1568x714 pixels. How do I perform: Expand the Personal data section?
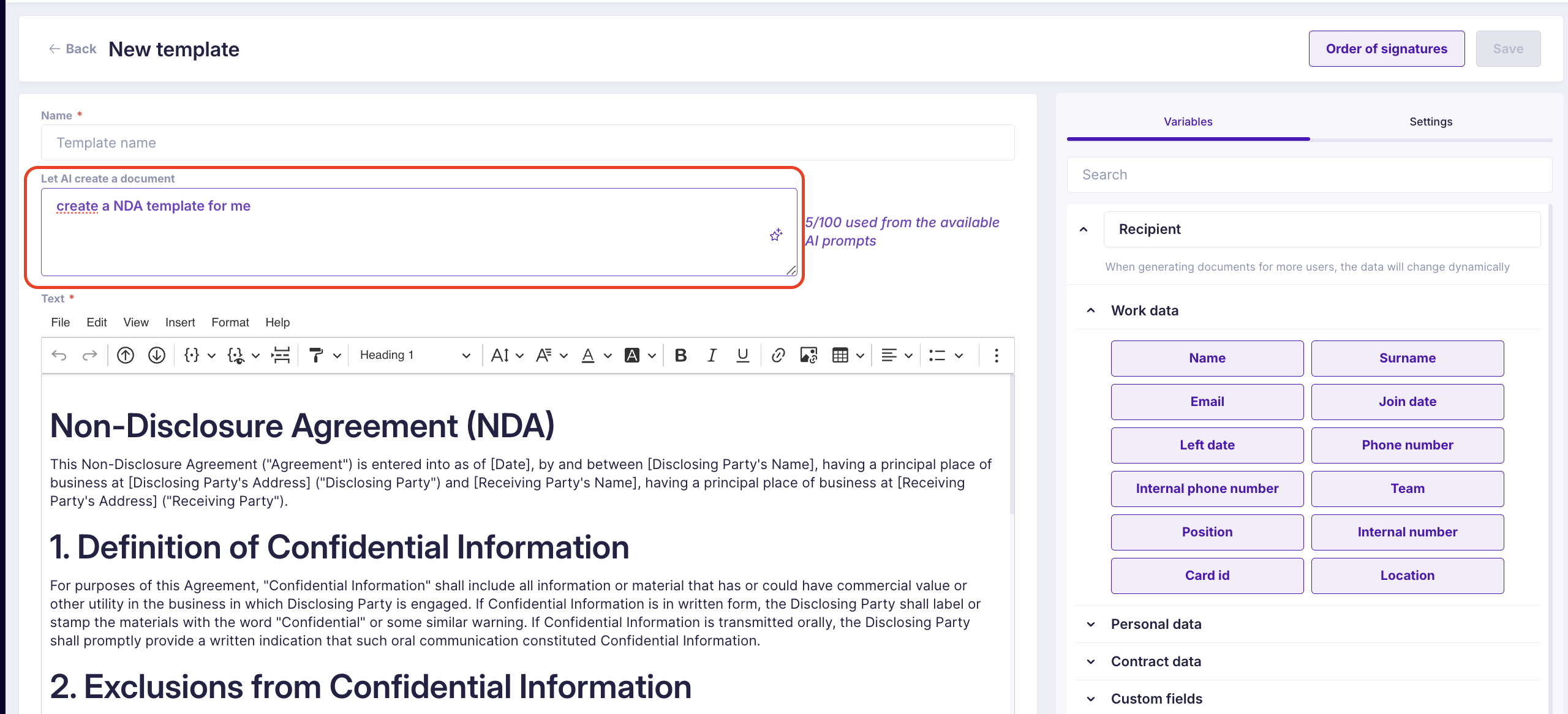(1091, 624)
